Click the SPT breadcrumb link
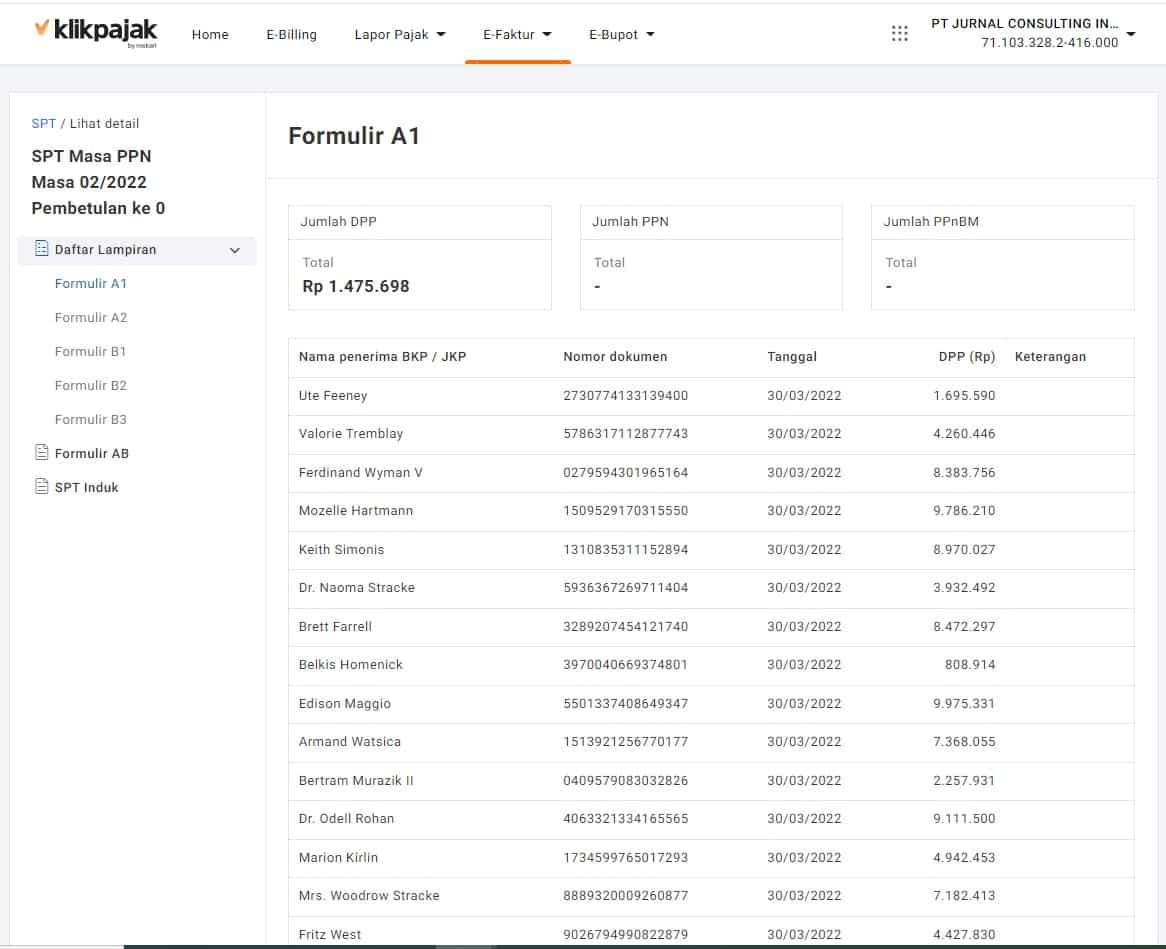 click(43, 124)
